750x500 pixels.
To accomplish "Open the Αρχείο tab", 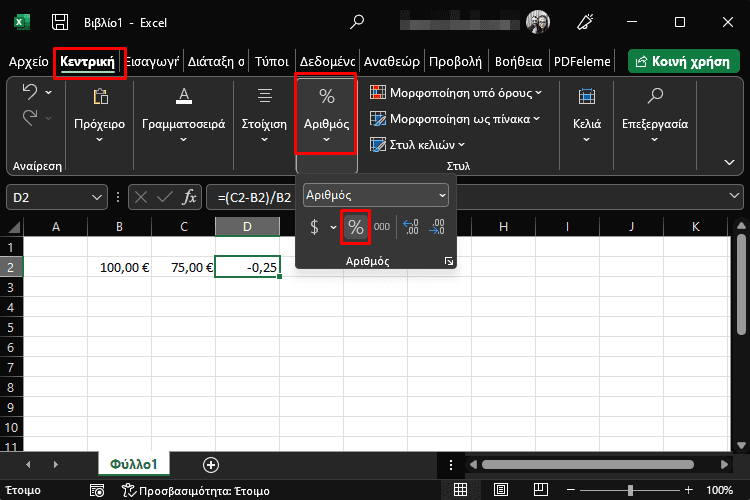I will tap(29, 62).
